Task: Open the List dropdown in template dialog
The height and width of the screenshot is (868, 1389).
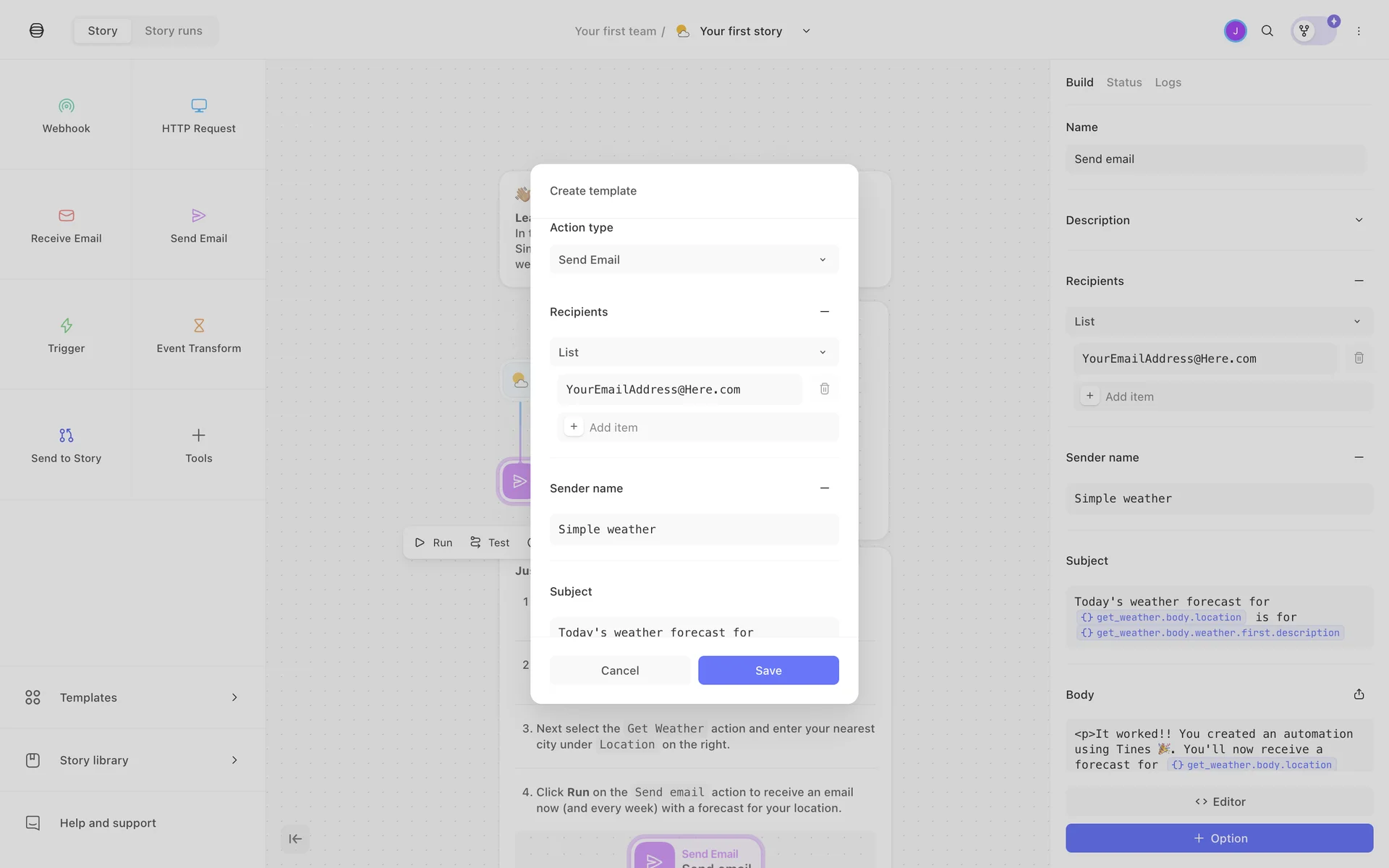Action: coord(694,352)
